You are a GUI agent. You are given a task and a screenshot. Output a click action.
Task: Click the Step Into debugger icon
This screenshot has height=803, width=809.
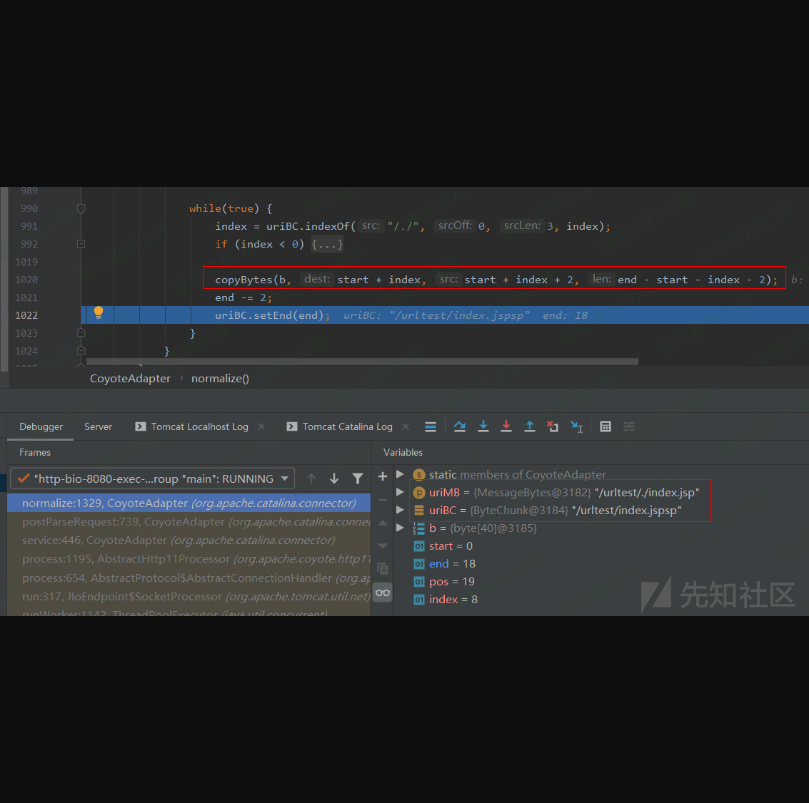point(483,426)
